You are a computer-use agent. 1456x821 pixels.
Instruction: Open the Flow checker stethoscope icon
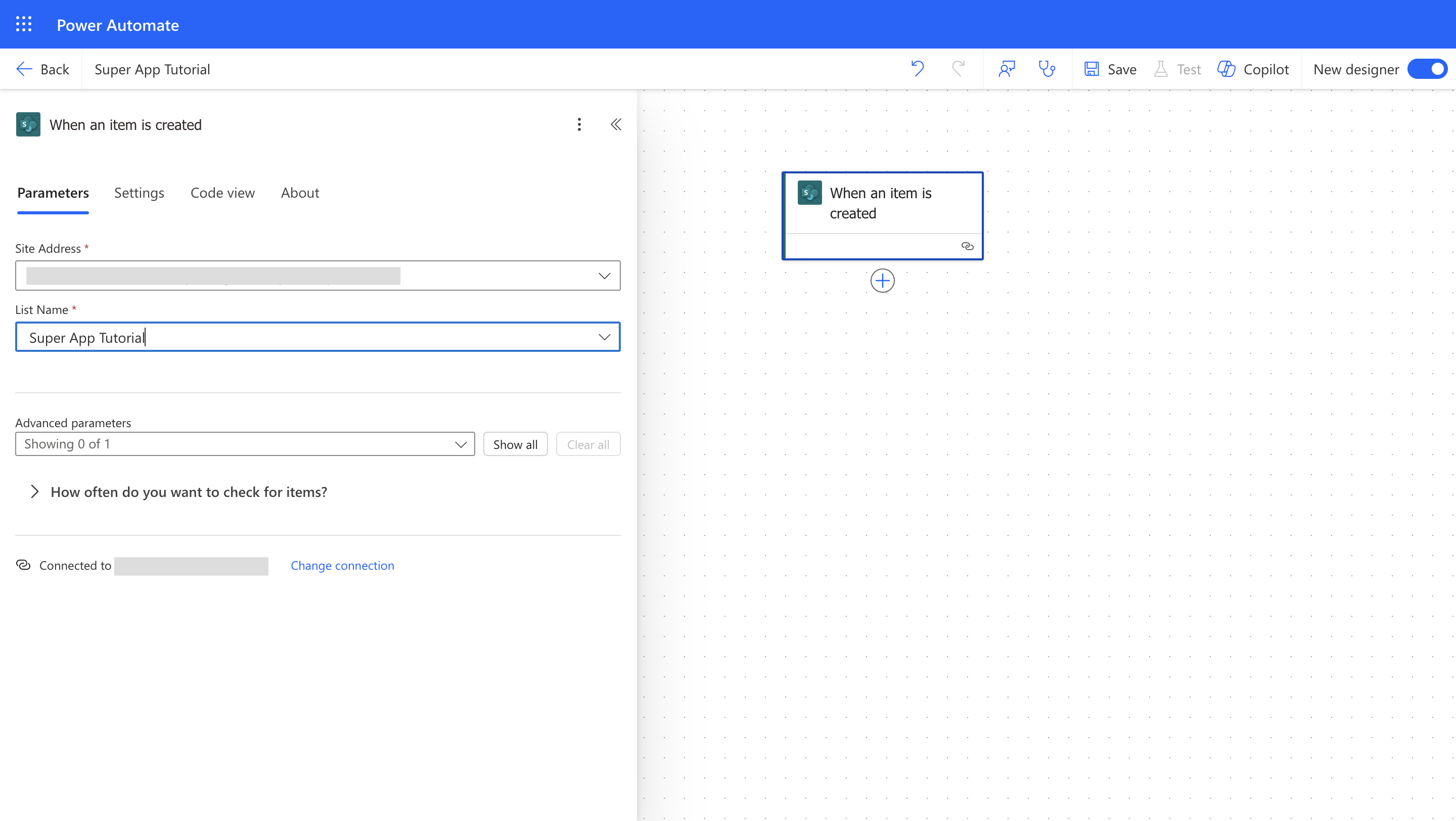pos(1047,69)
